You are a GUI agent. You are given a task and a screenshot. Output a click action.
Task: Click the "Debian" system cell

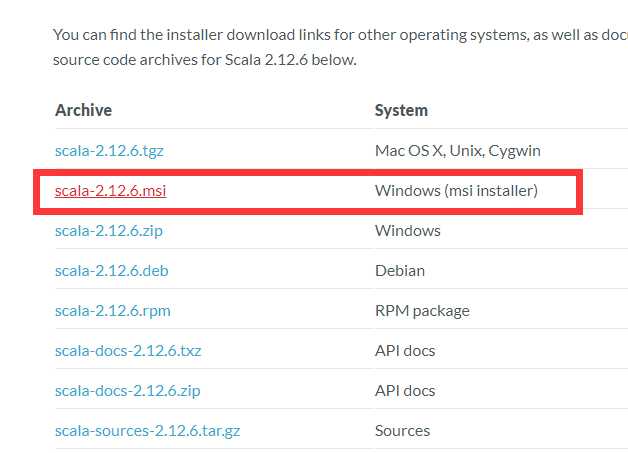(x=399, y=271)
